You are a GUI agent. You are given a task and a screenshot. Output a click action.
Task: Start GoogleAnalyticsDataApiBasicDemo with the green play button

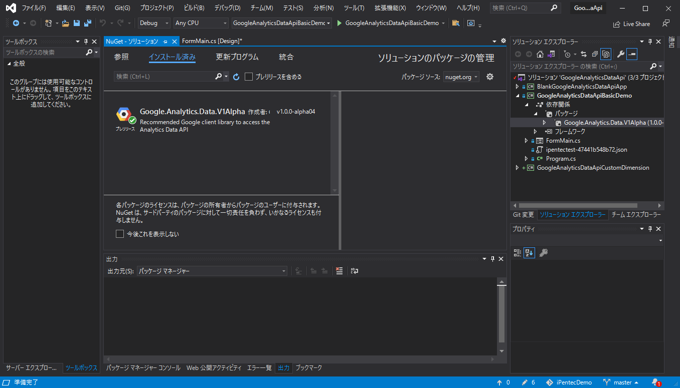tap(339, 23)
